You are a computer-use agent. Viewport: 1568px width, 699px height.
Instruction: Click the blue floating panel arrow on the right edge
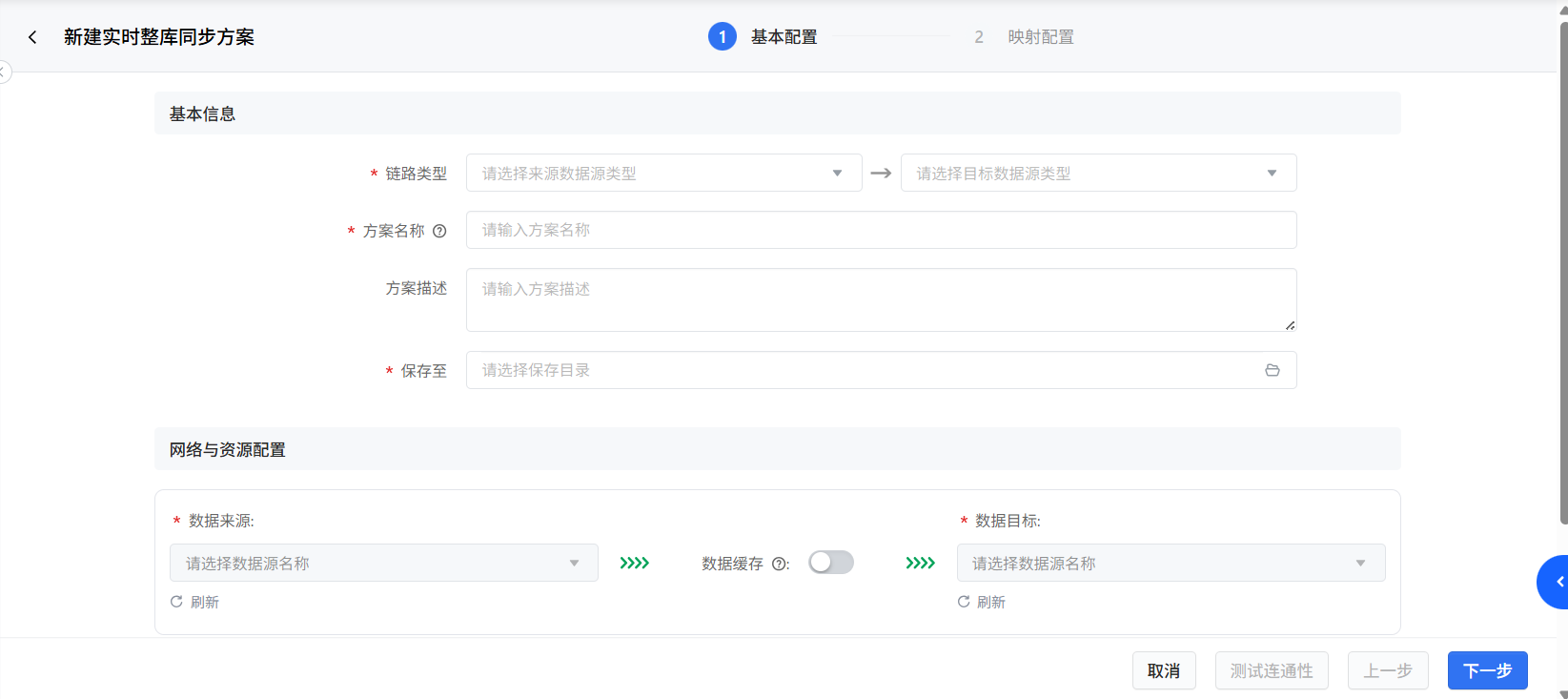pos(1555,582)
